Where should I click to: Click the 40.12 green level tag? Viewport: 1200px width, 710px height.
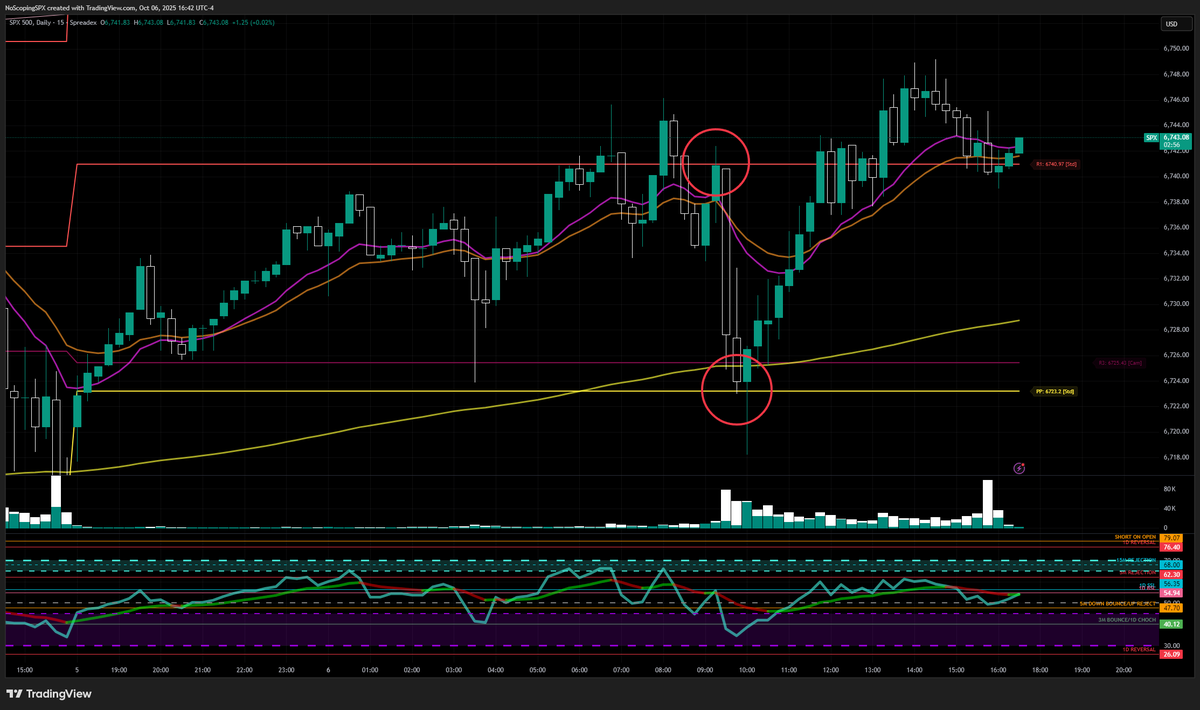coord(1171,624)
